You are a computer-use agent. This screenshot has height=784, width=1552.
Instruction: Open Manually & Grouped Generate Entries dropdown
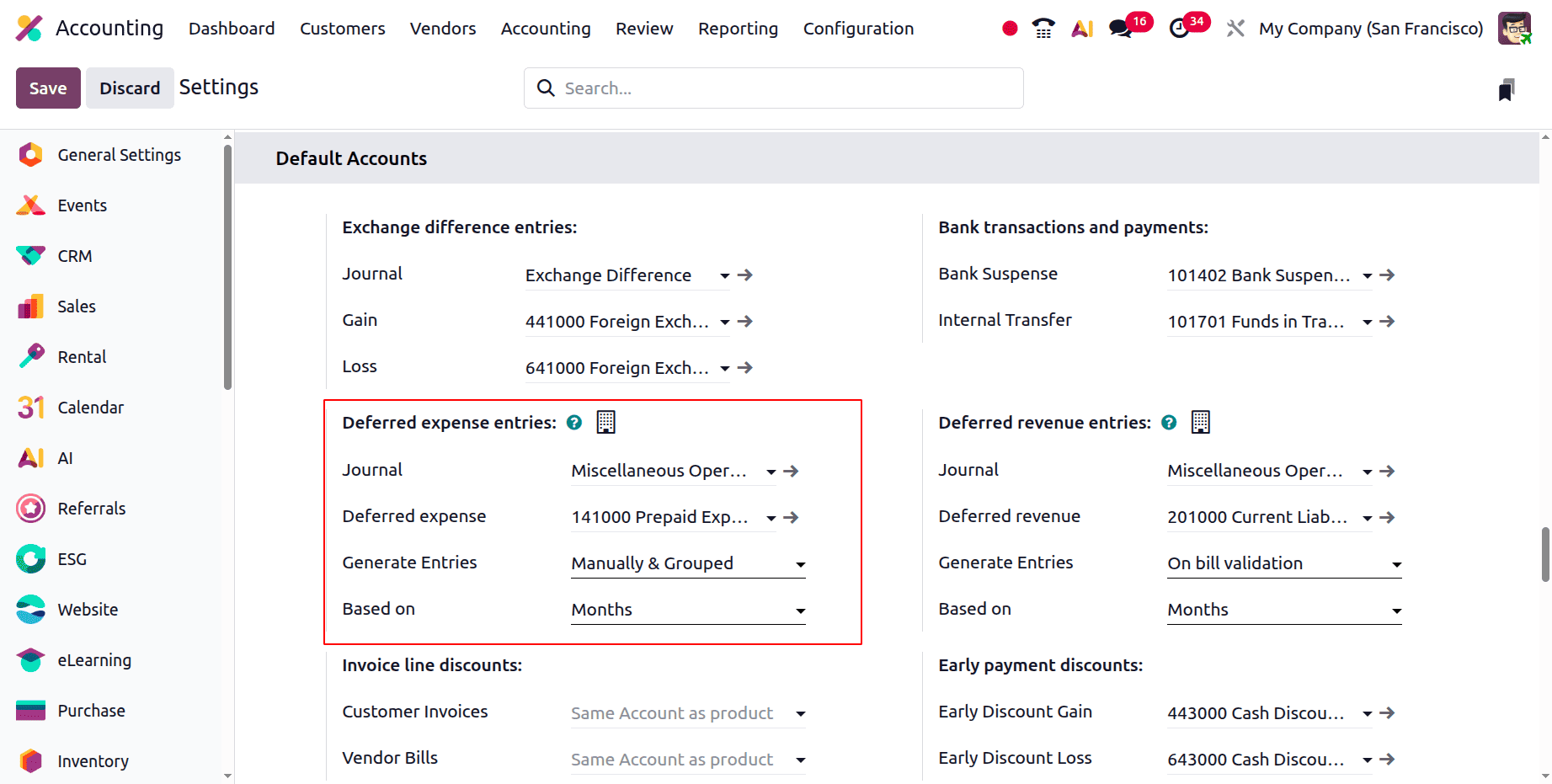[x=688, y=563]
